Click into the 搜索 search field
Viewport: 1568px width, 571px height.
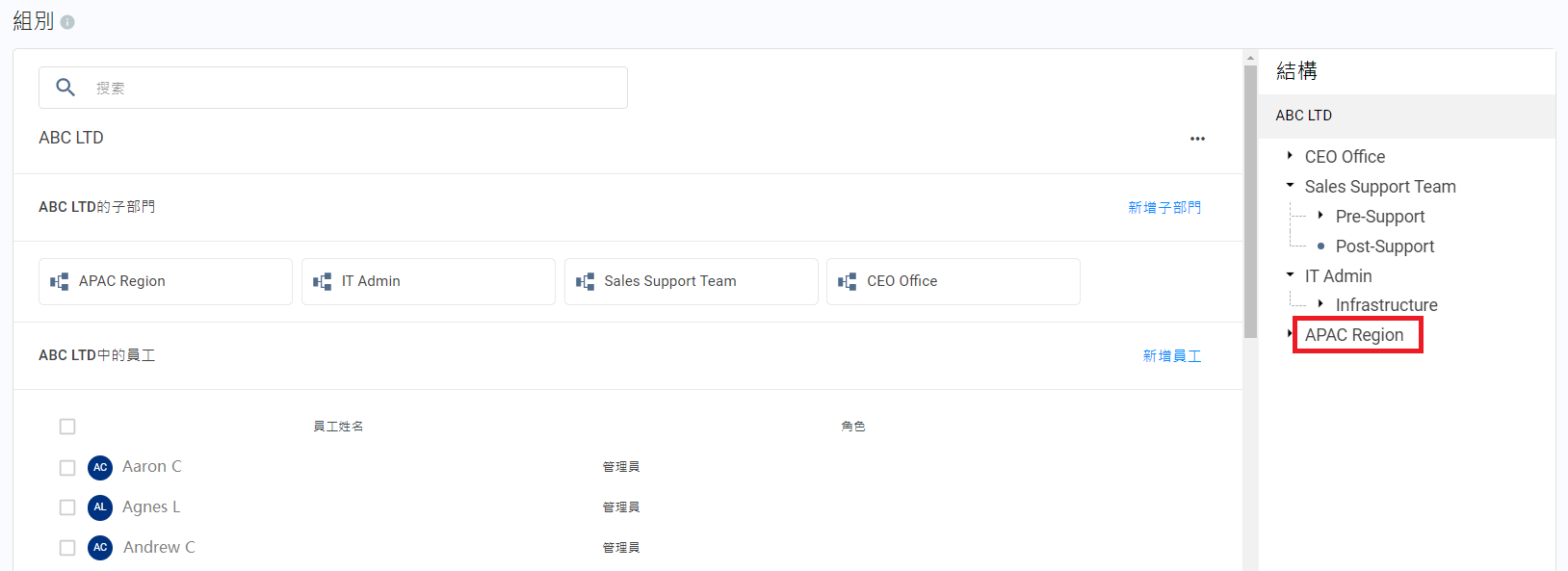333,88
